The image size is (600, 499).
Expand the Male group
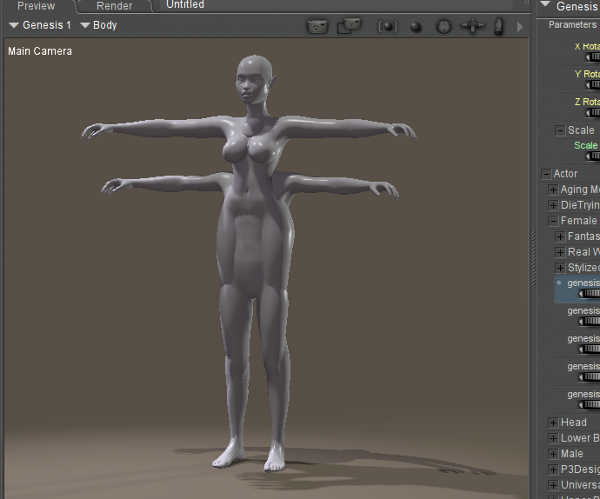(x=553, y=454)
